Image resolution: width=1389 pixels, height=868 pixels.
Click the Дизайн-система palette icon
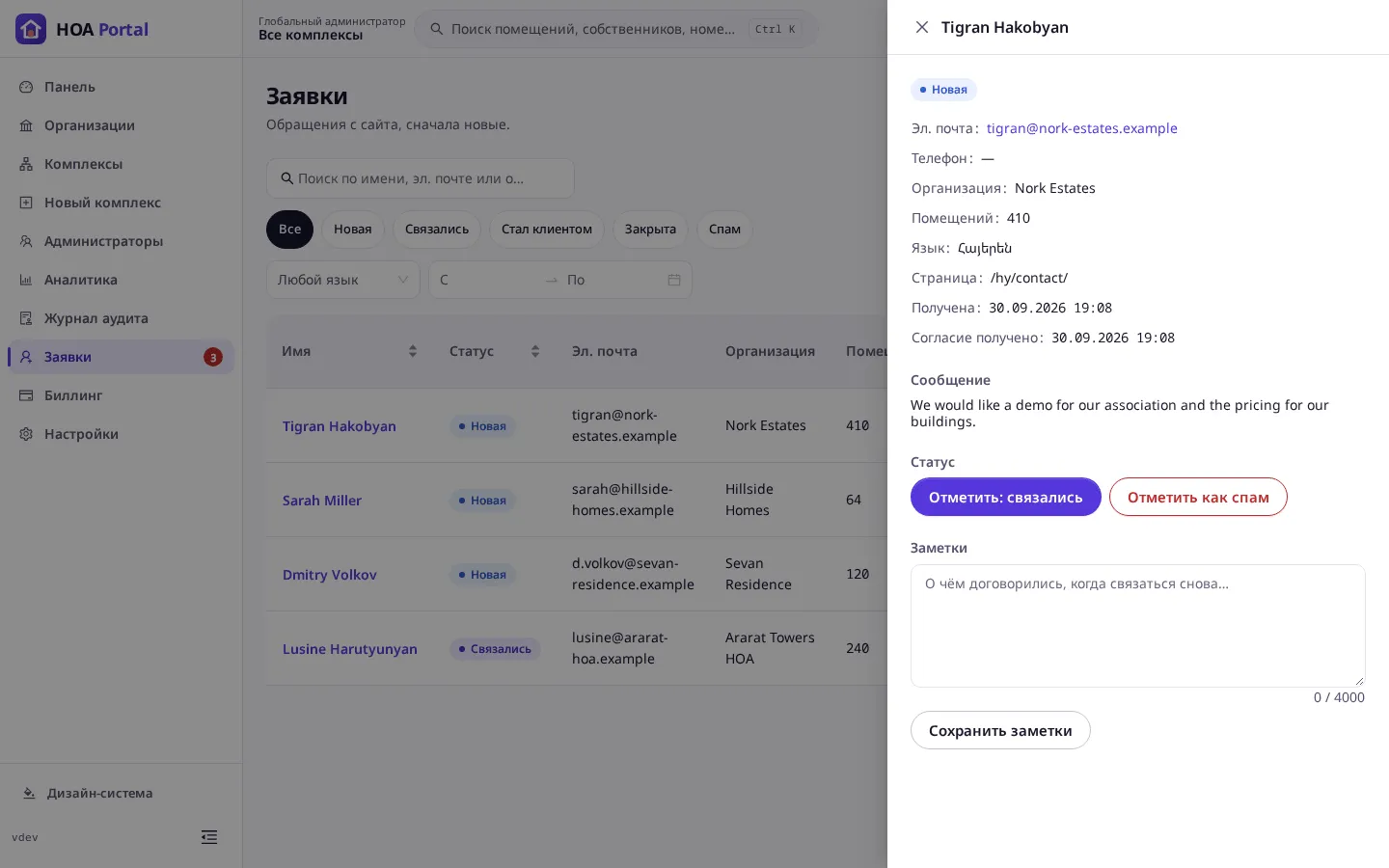click(x=29, y=793)
